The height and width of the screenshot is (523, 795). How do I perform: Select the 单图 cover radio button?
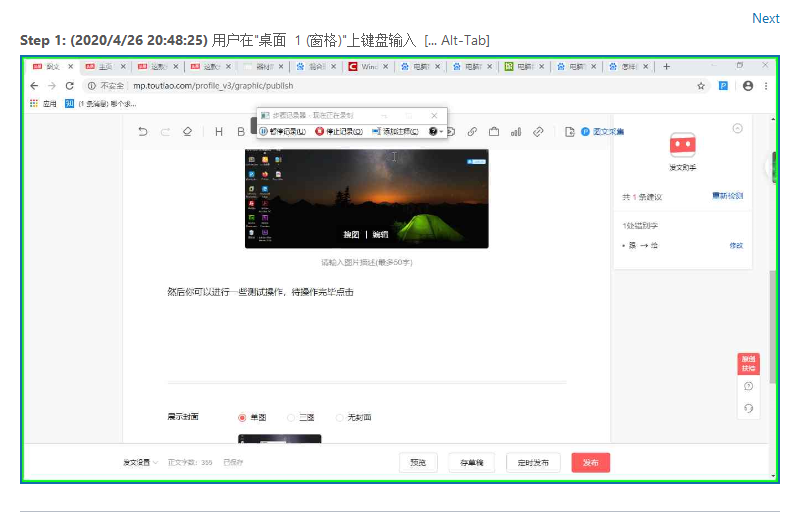click(242, 418)
